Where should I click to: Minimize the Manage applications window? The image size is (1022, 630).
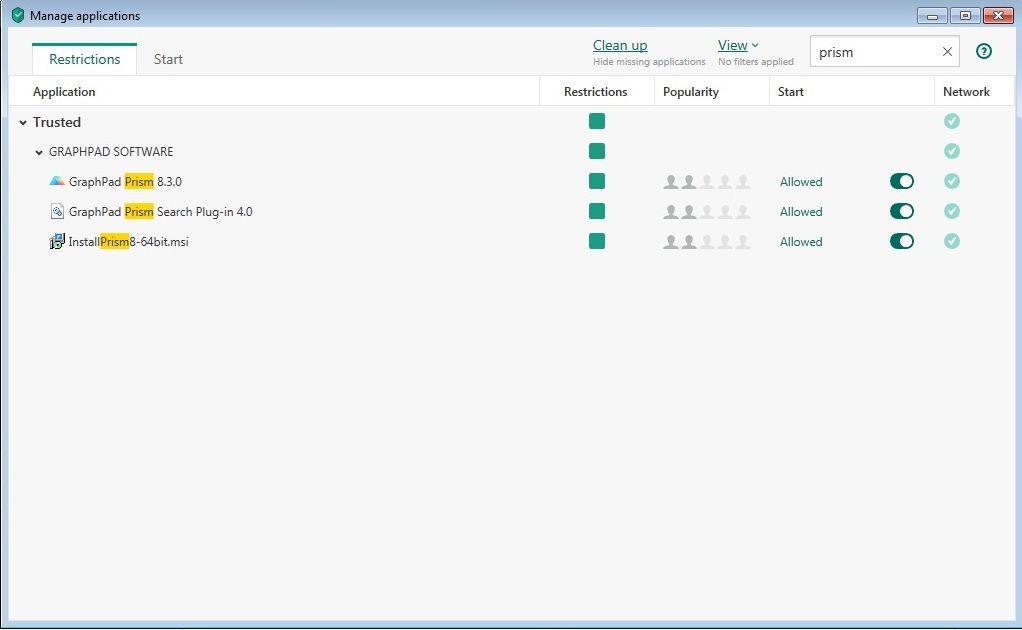932,16
